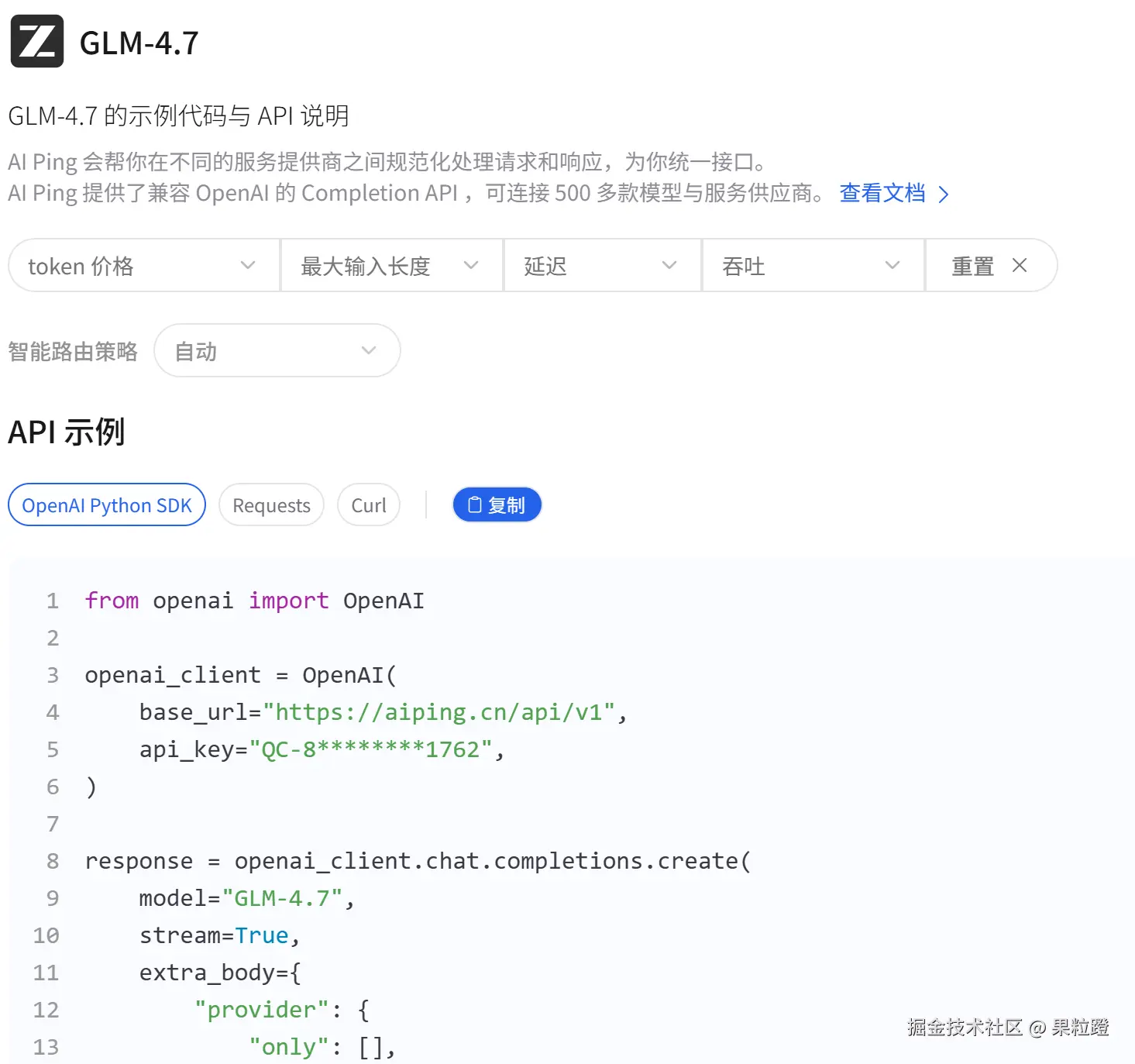This screenshot has width=1135, height=1064.
Task: Click the chevron arrow in the 自动 selector
Action: click(369, 351)
